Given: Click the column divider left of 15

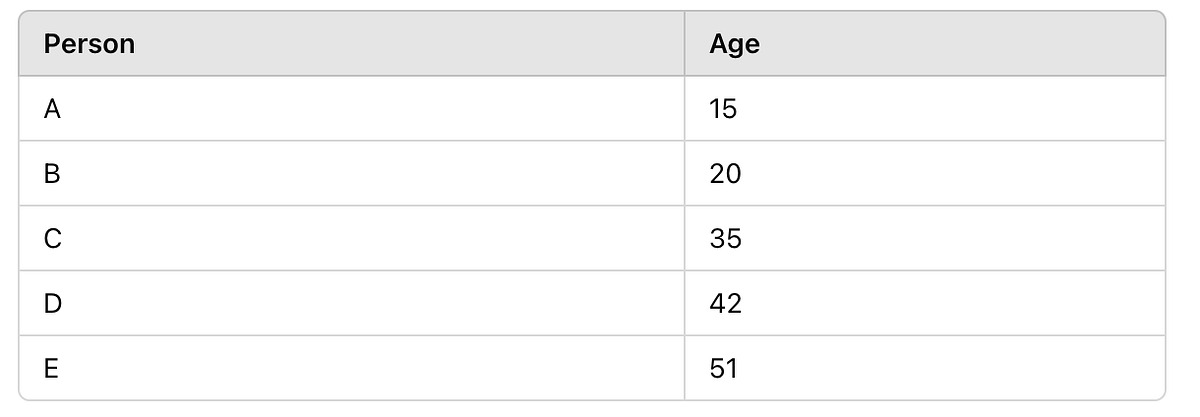Looking at the screenshot, I should click(x=685, y=108).
